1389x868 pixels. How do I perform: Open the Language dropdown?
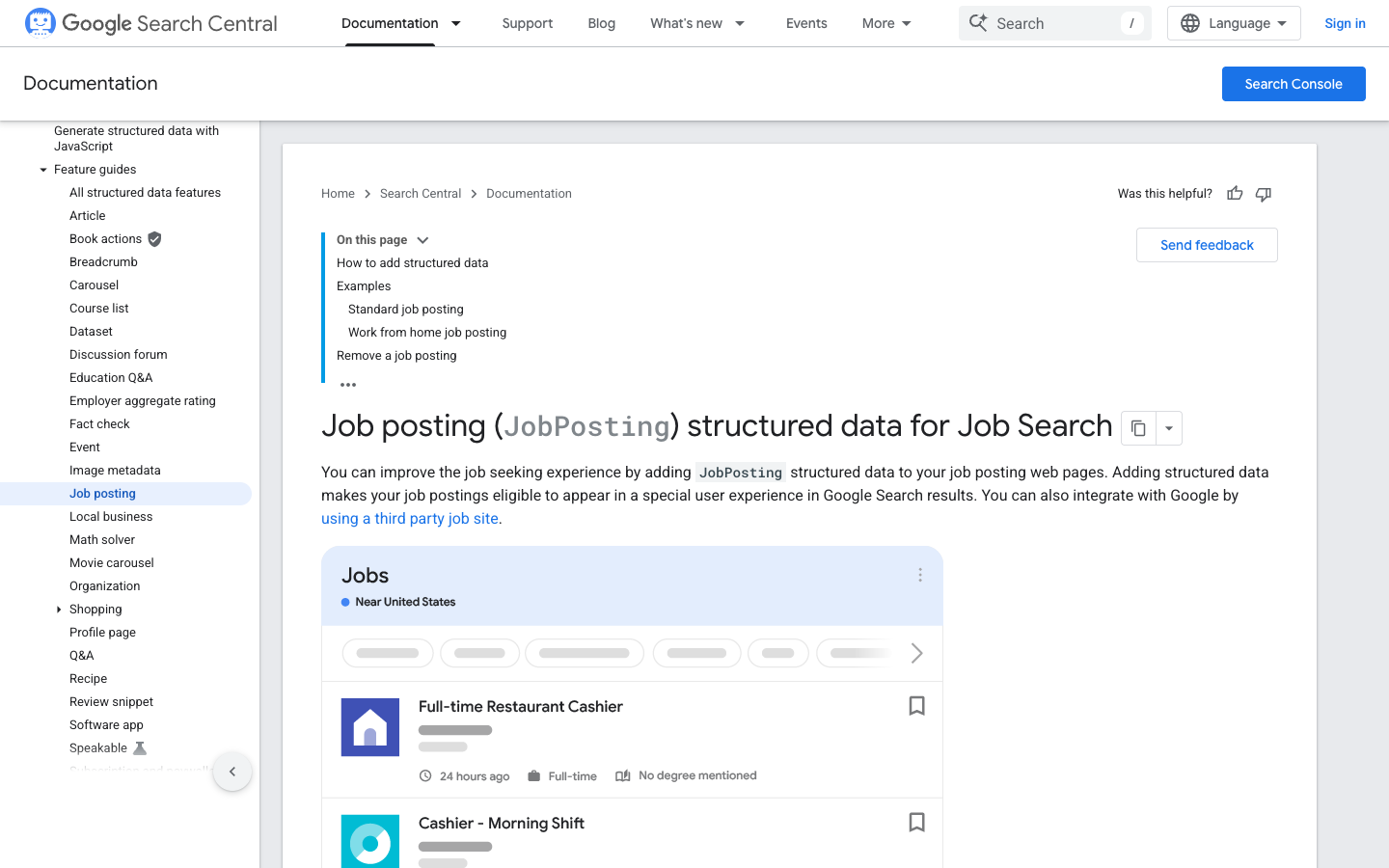tap(1234, 23)
